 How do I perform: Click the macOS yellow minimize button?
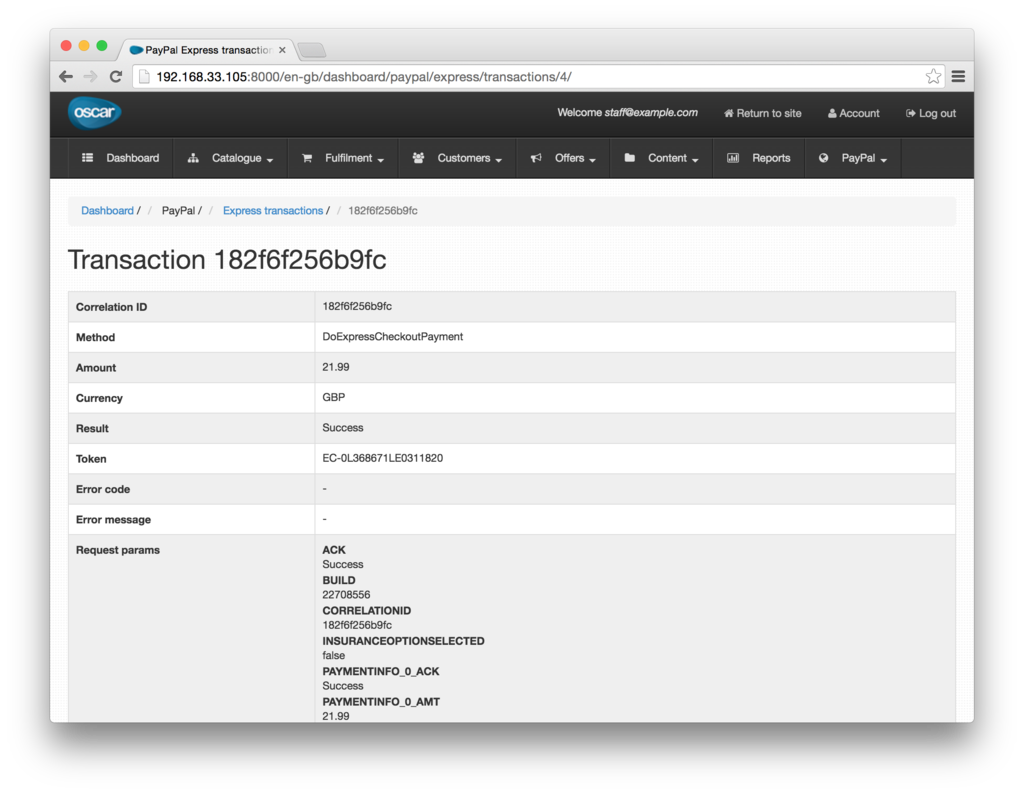pos(84,46)
